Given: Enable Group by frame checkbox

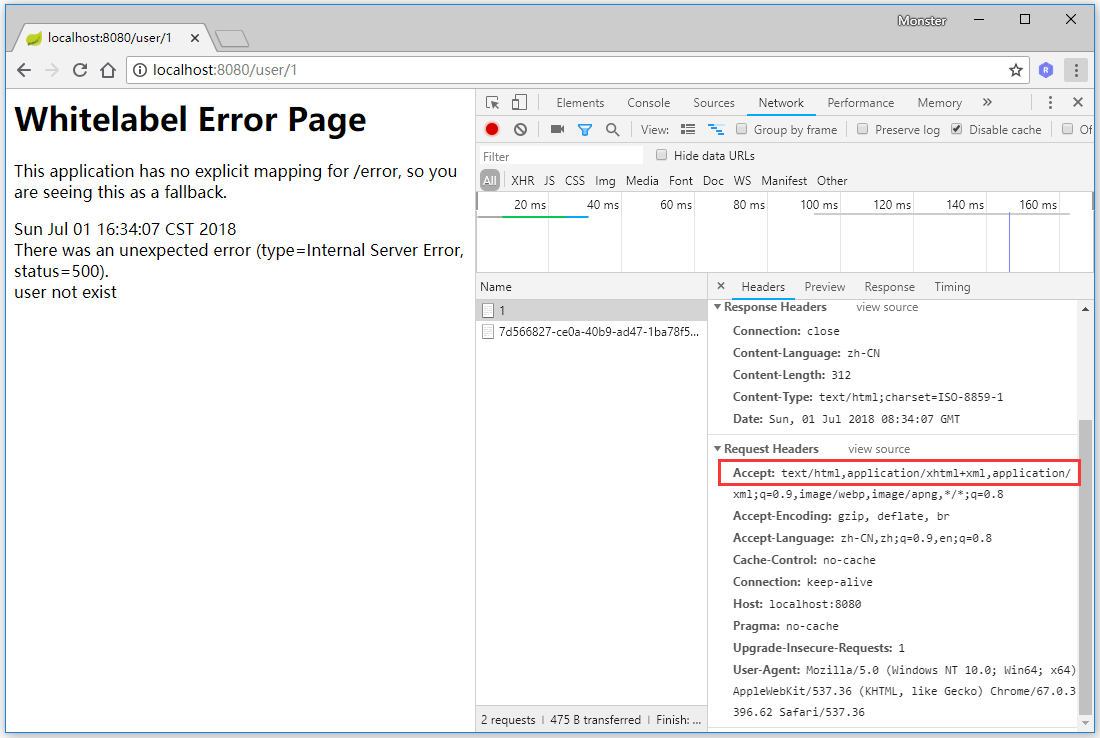Looking at the screenshot, I should [742, 129].
